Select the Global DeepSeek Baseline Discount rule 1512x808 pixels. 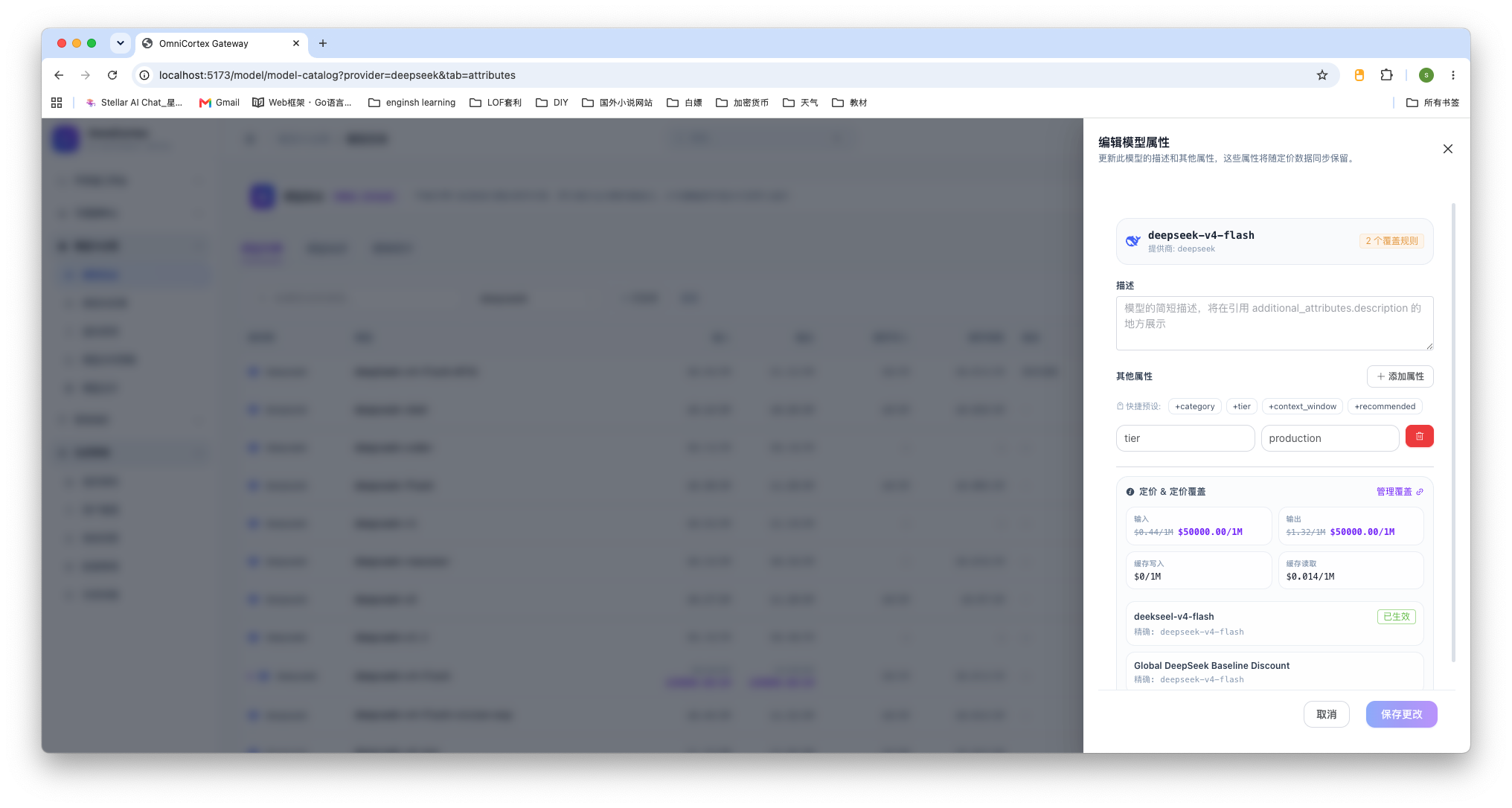1274,671
